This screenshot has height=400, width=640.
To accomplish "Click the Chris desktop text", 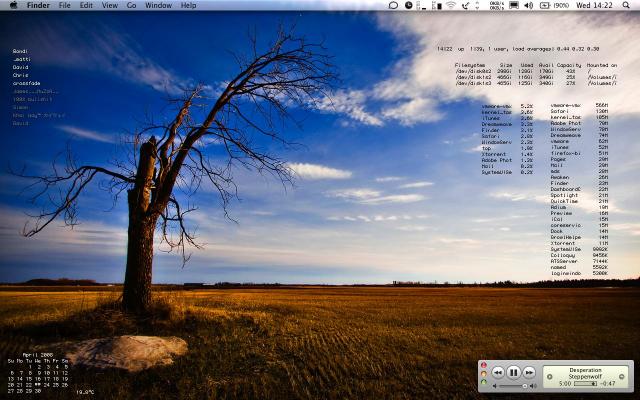I will coord(20,76).
